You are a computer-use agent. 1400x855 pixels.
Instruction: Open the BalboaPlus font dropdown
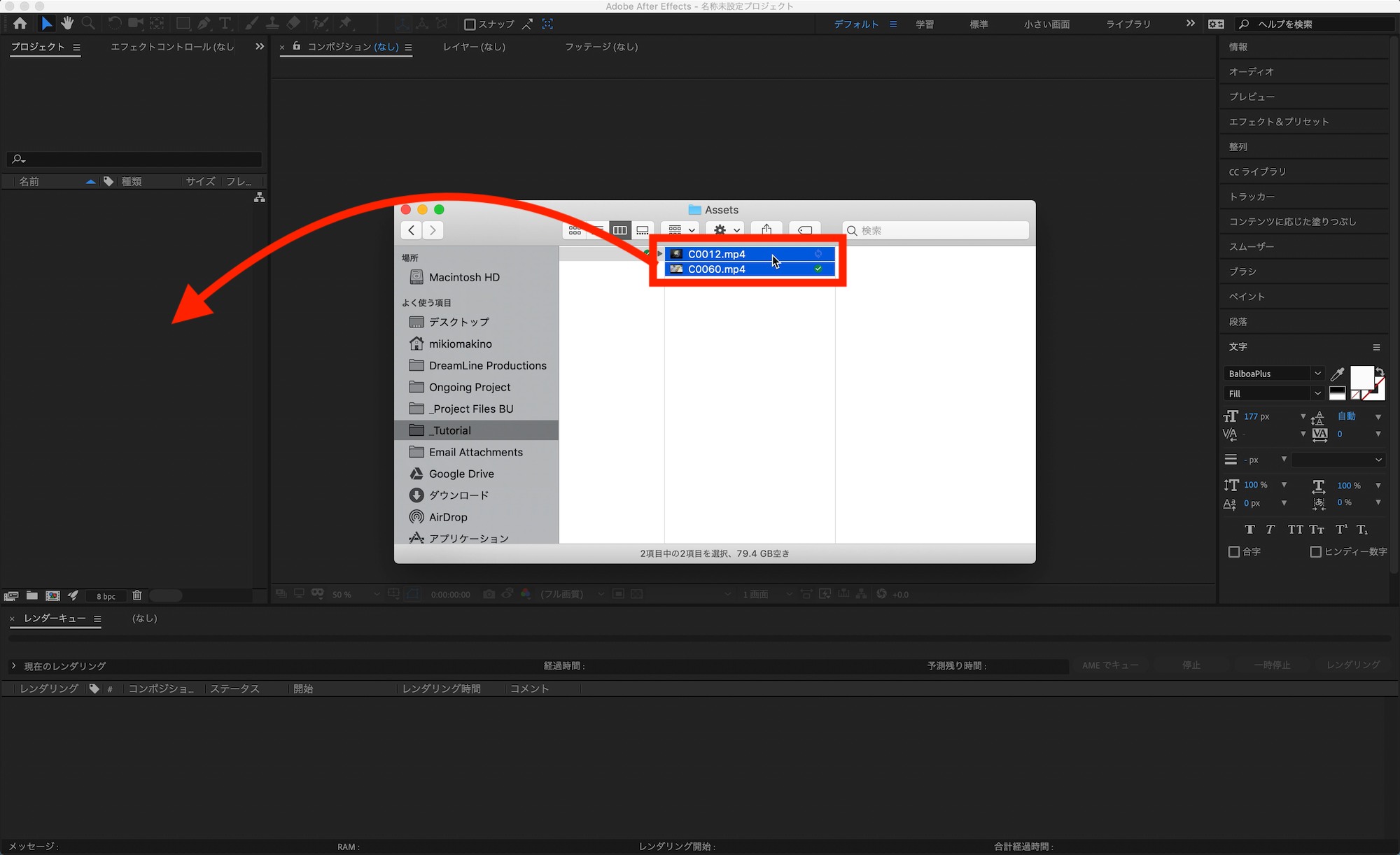[1317, 374]
